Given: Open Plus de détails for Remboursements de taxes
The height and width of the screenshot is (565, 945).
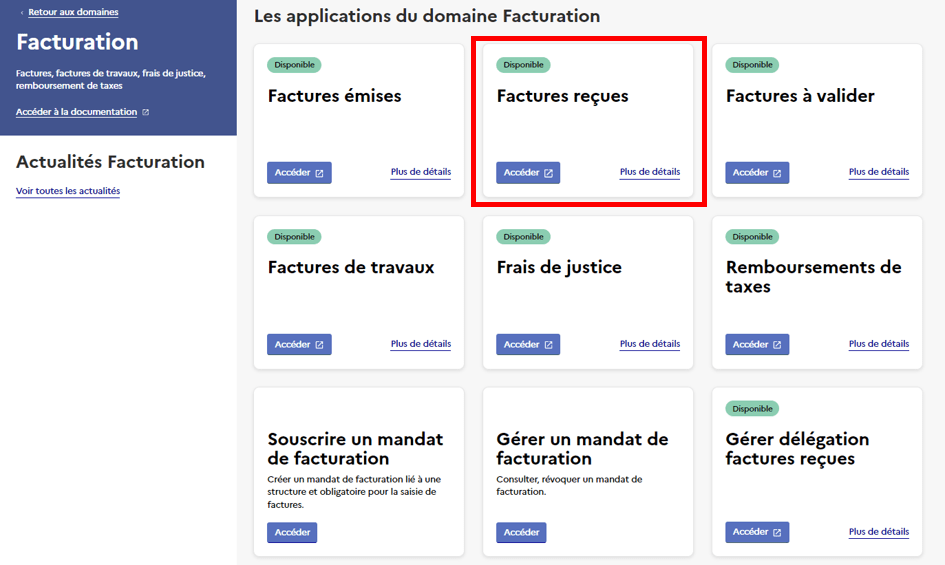Looking at the screenshot, I should pos(878,344).
